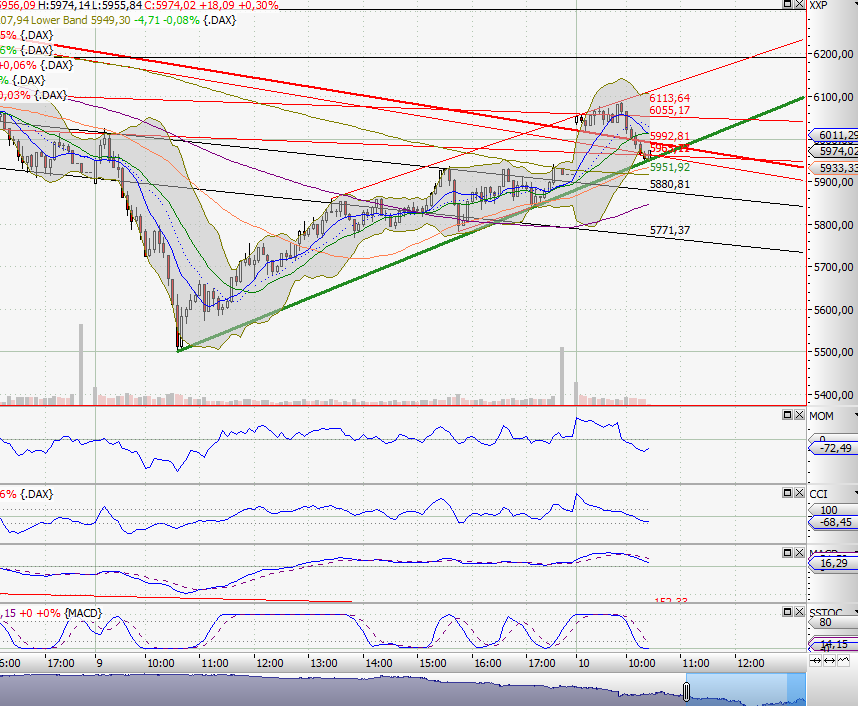The image size is (858, 706).
Task: Click the {.DAX} legend in CCI panel
Action: (x=37, y=494)
